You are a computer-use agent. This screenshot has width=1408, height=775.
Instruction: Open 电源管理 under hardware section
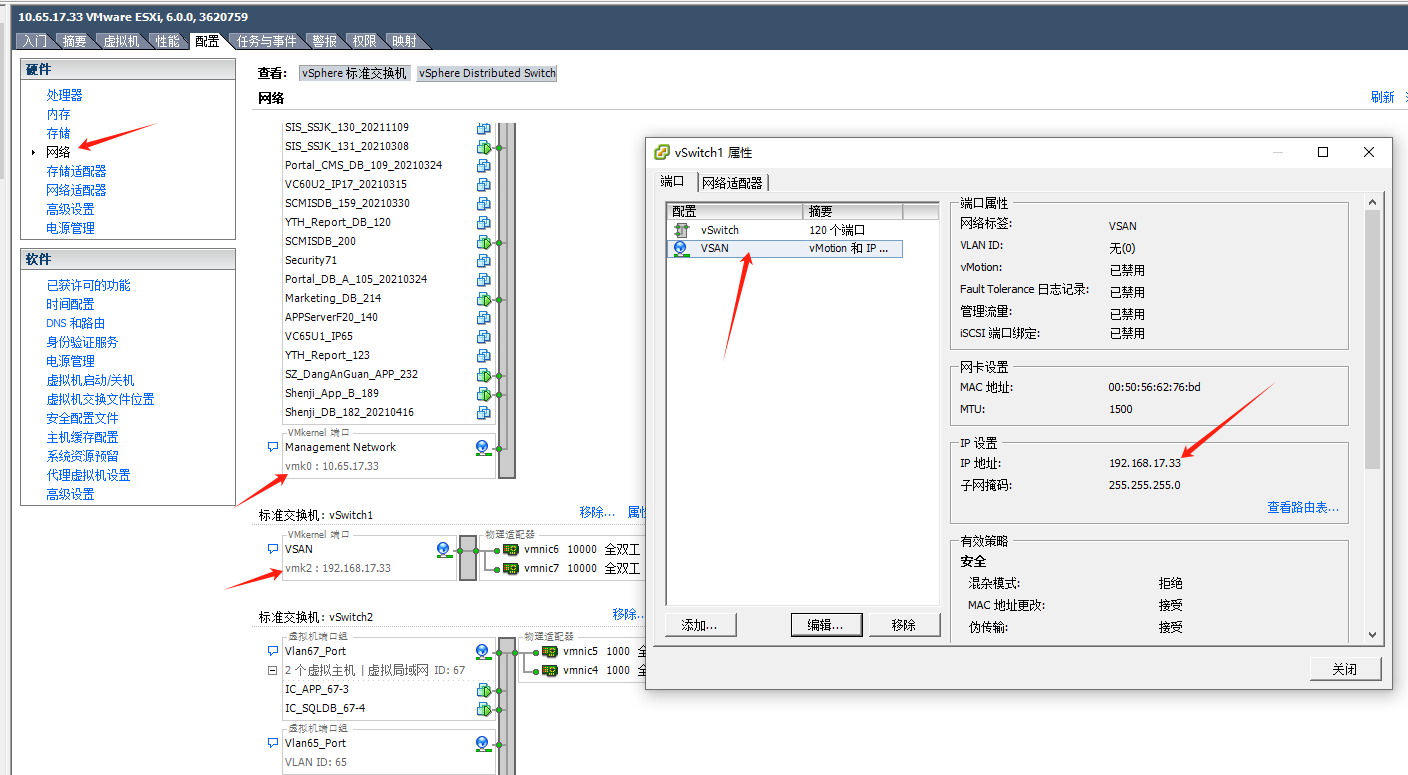coord(70,228)
